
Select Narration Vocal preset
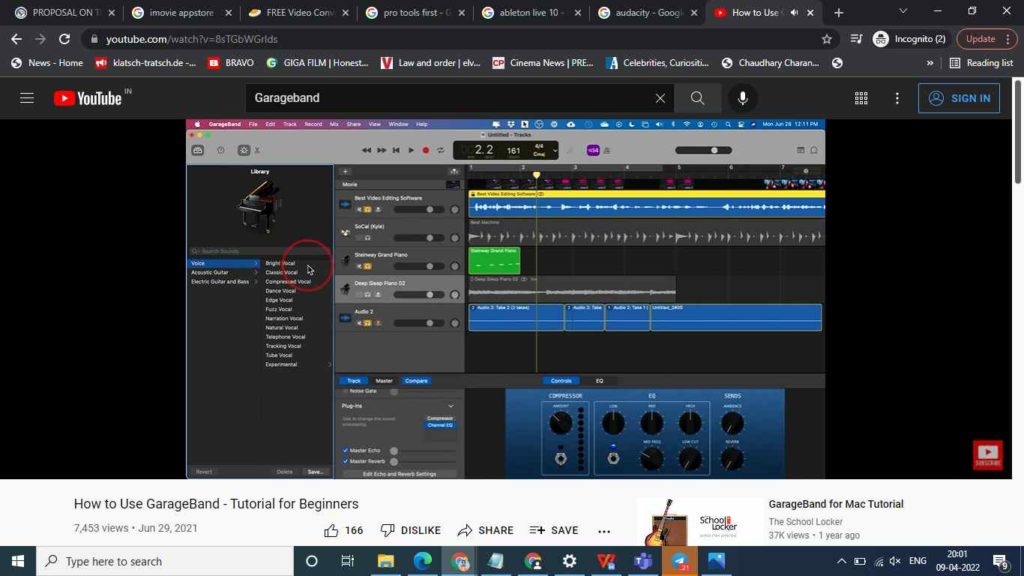(284, 319)
